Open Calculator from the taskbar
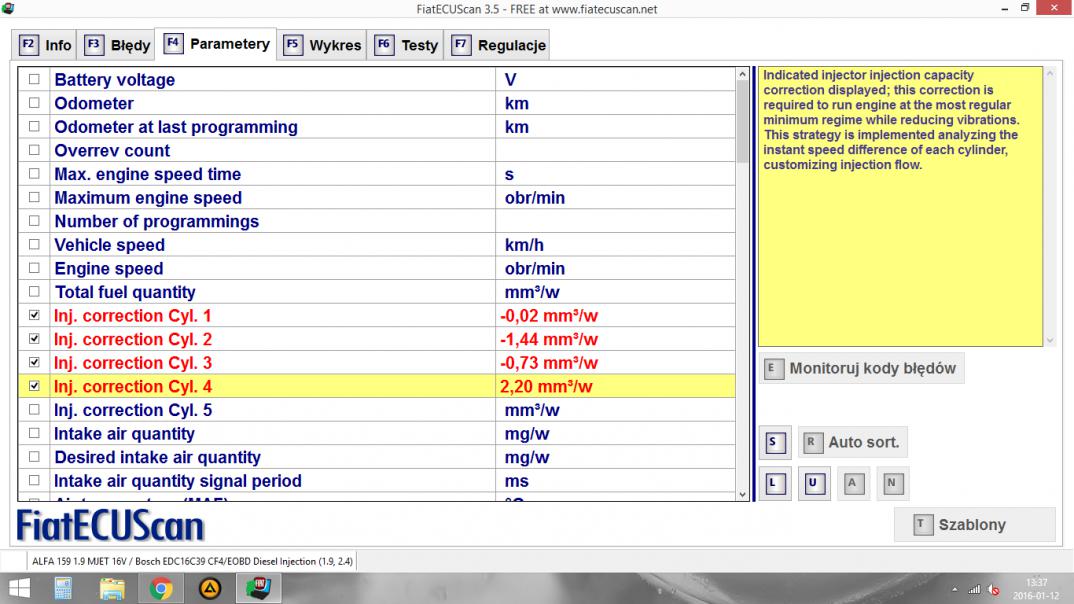 click(64, 588)
